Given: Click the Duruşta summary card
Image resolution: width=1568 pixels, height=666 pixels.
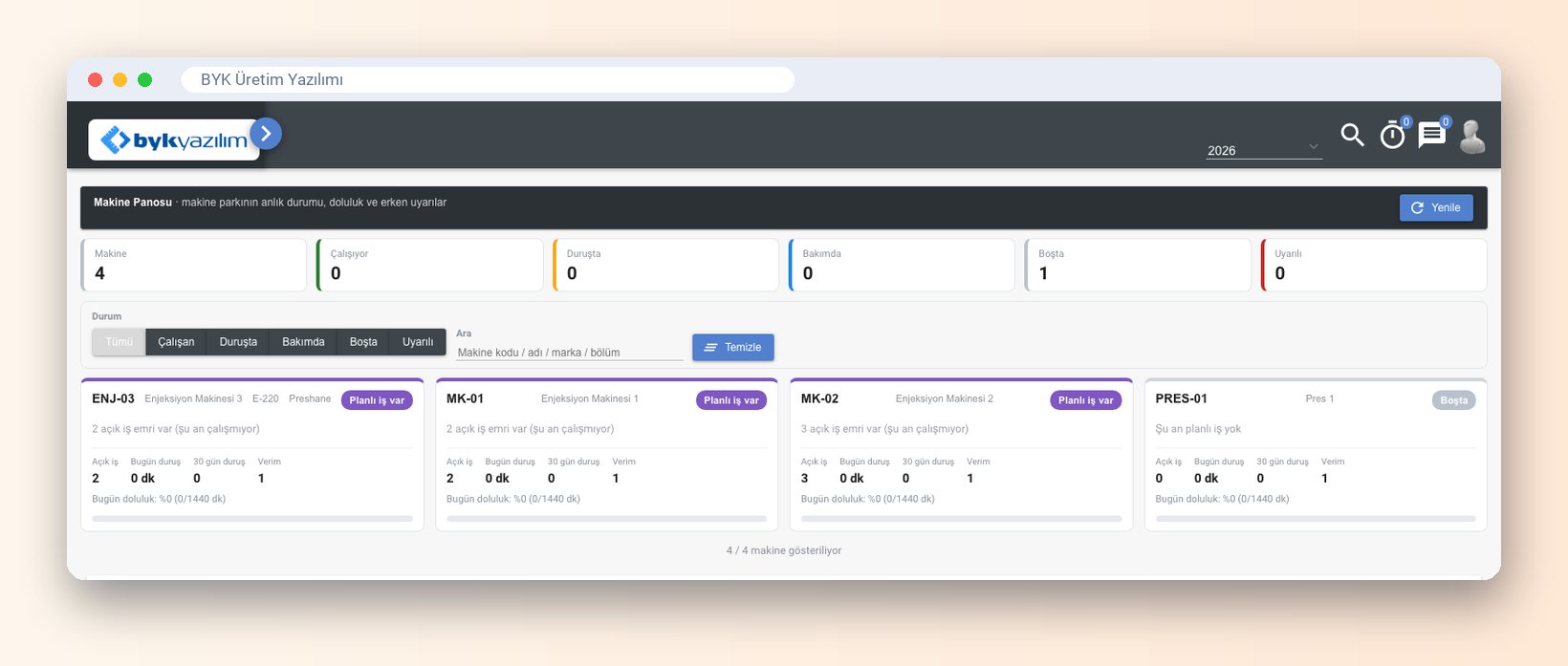Looking at the screenshot, I should (x=666, y=265).
